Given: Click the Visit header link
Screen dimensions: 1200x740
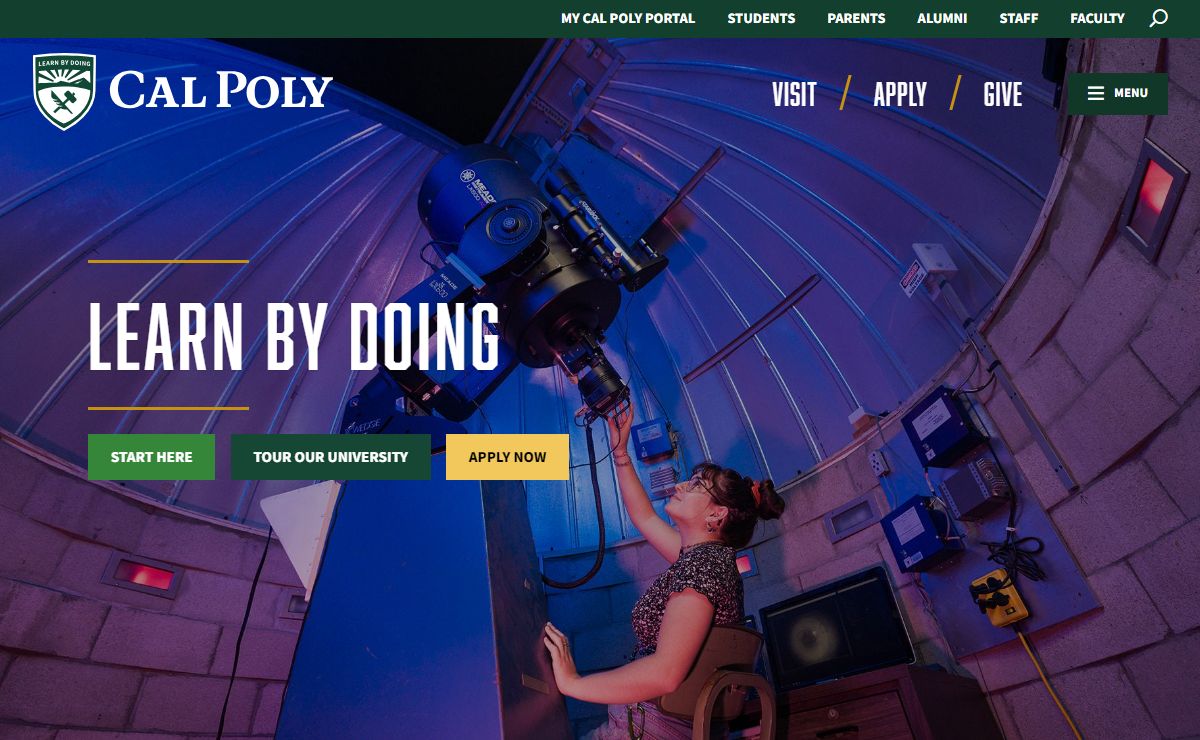Looking at the screenshot, I should pyautogui.click(x=794, y=95).
